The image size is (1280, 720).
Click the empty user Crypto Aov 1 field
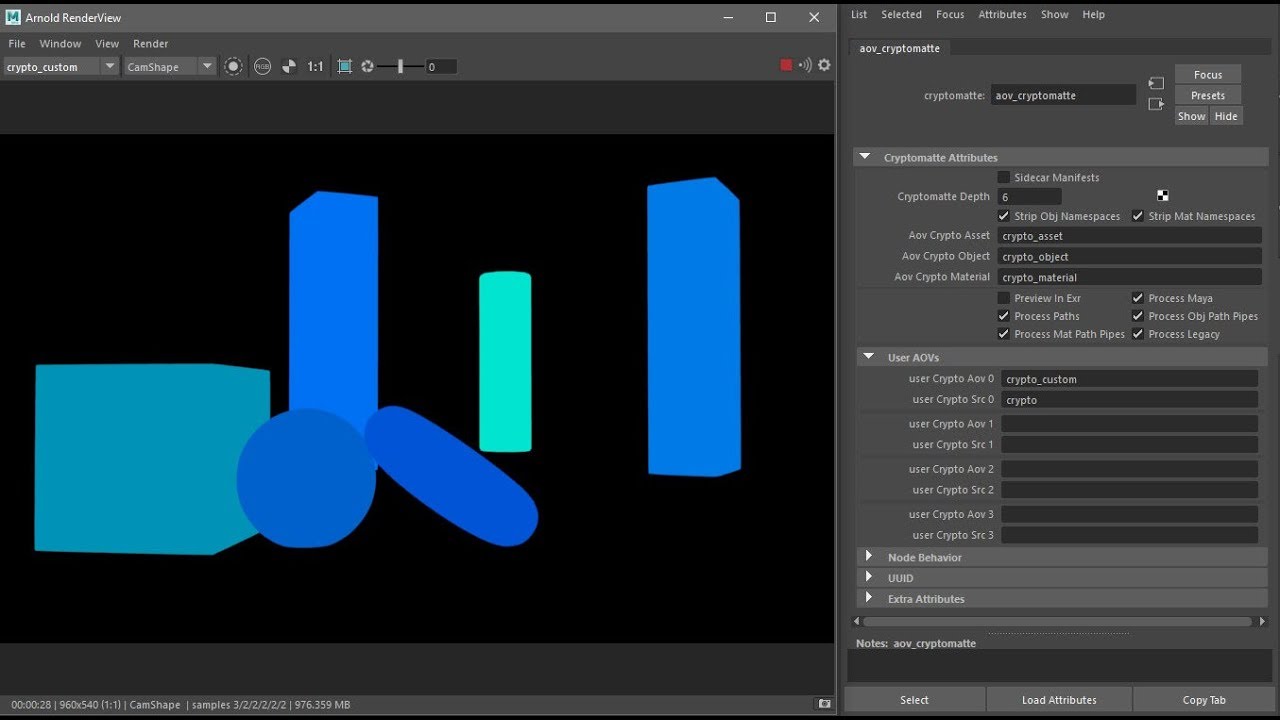coord(1129,424)
